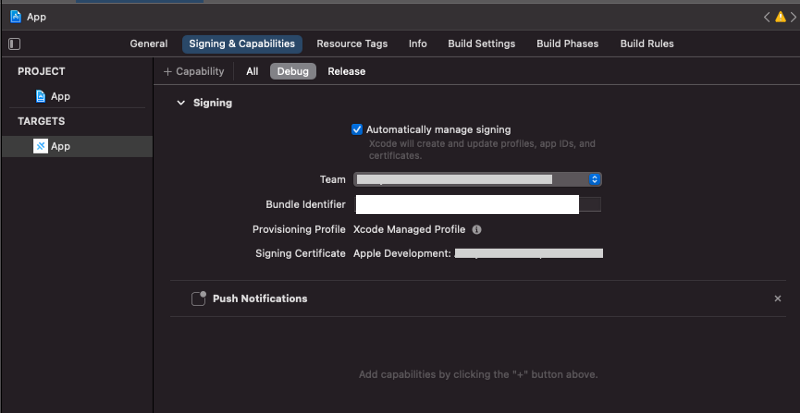Click the Push Notifications capability icon

pyautogui.click(x=198, y=299)
